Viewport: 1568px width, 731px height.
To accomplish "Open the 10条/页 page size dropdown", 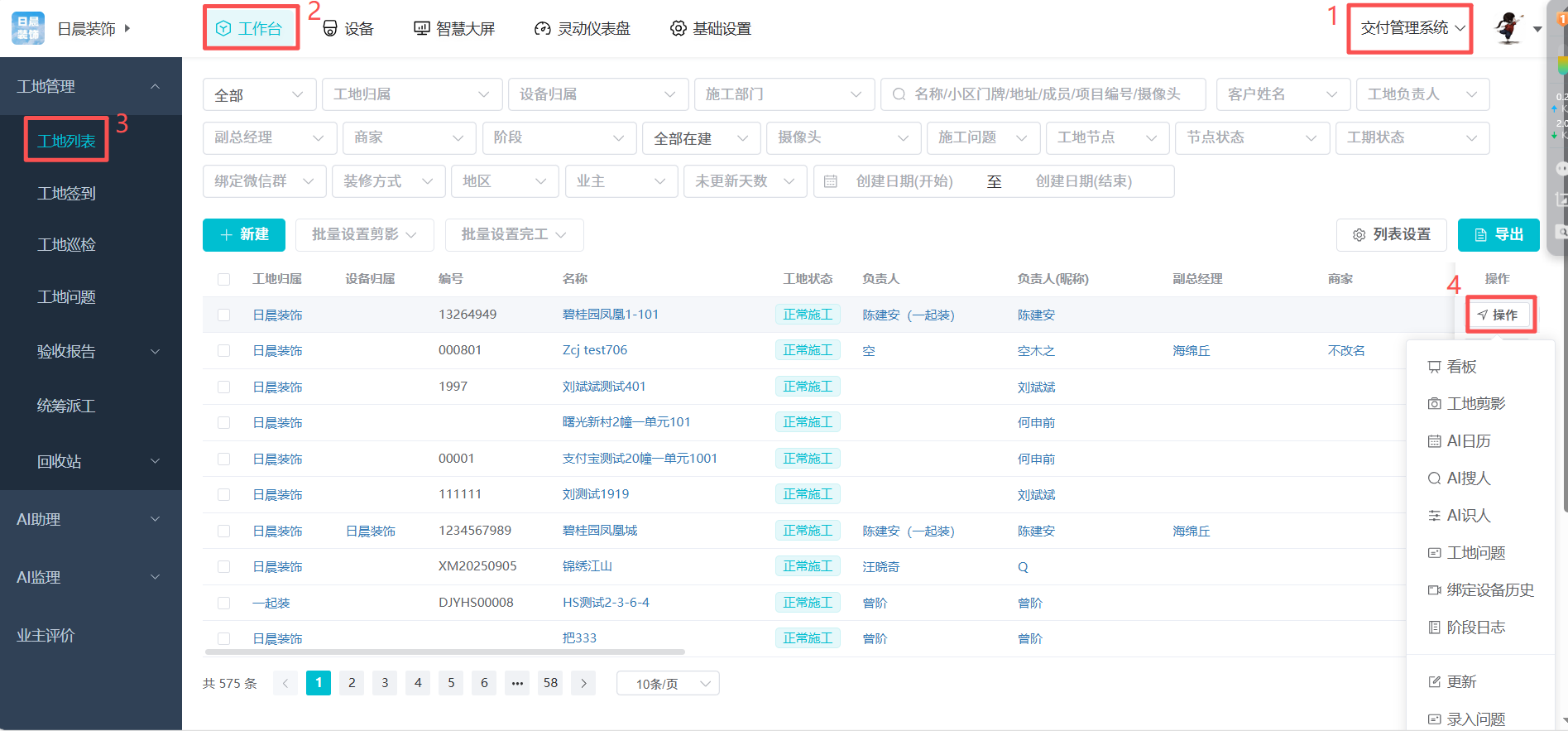I will (x=668, y=684).
